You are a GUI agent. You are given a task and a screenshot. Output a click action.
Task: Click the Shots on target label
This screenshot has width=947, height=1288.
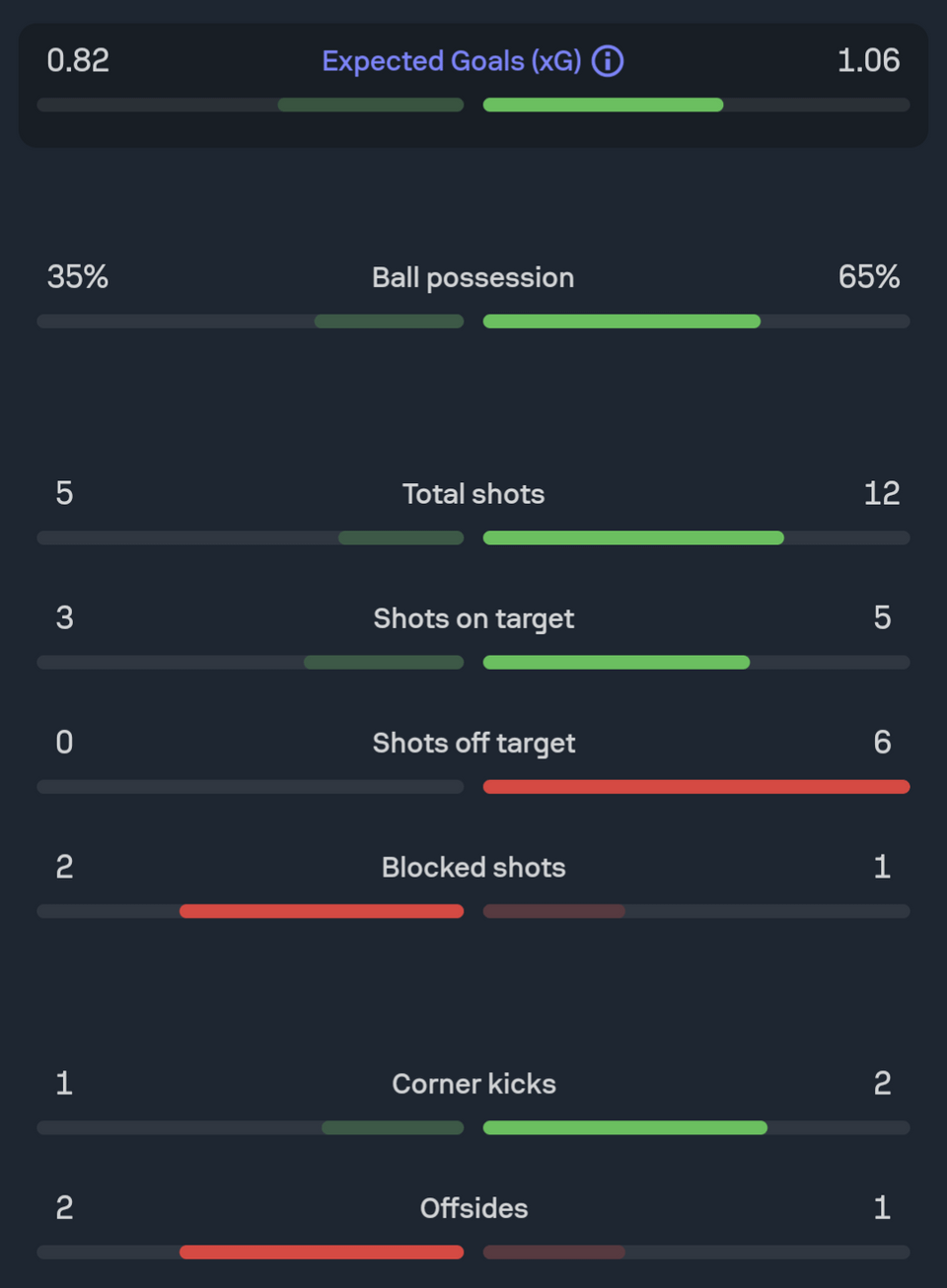(x=473, y=619)
